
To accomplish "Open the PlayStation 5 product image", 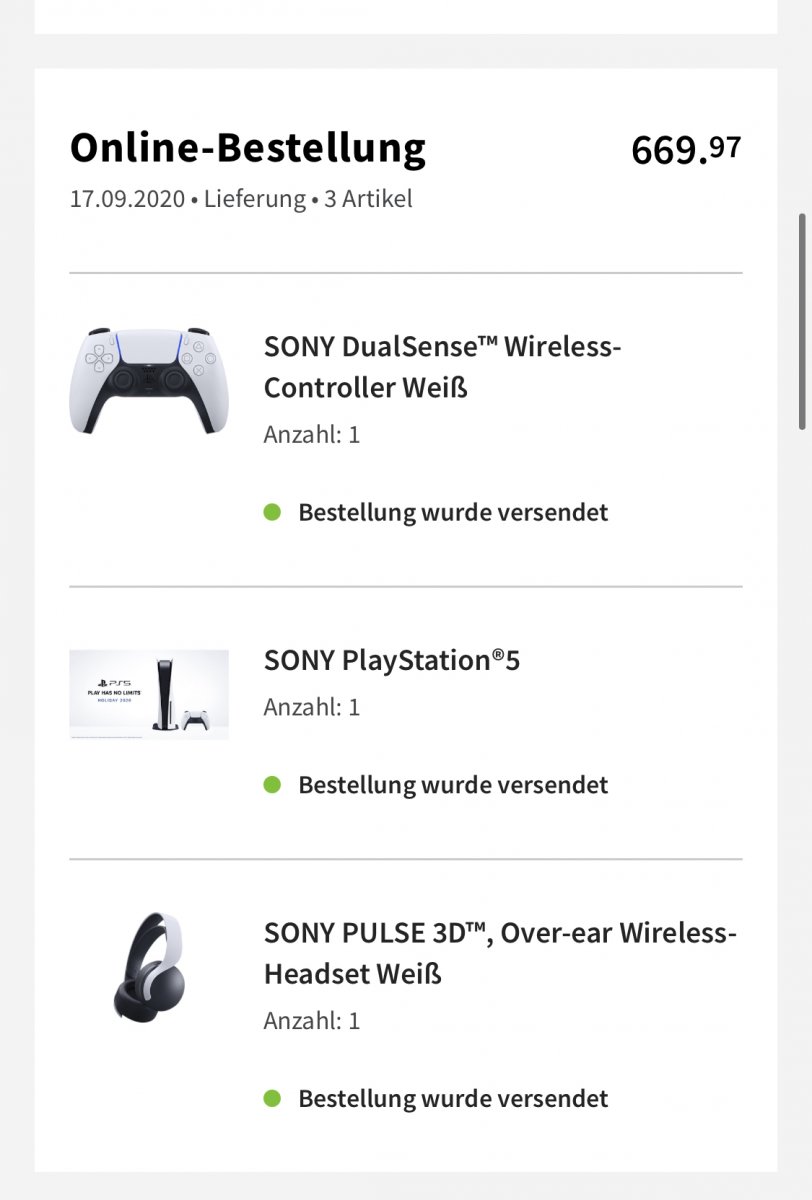I will [x=149, y=695].
